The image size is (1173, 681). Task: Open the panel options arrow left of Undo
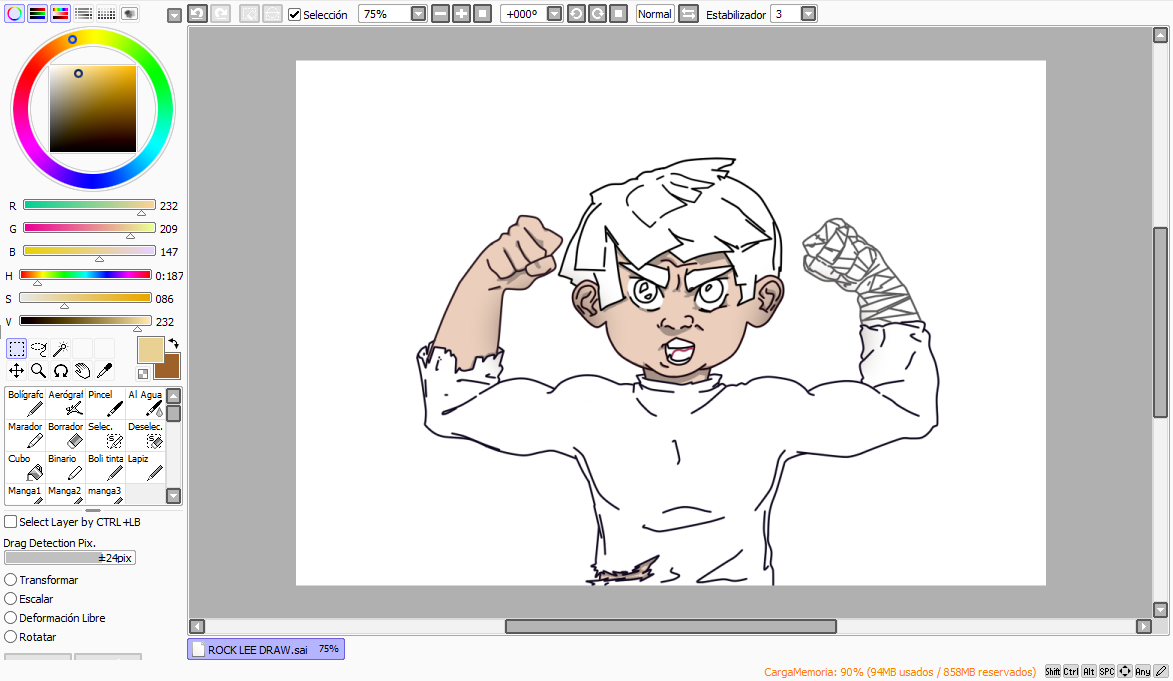[174, 15]
